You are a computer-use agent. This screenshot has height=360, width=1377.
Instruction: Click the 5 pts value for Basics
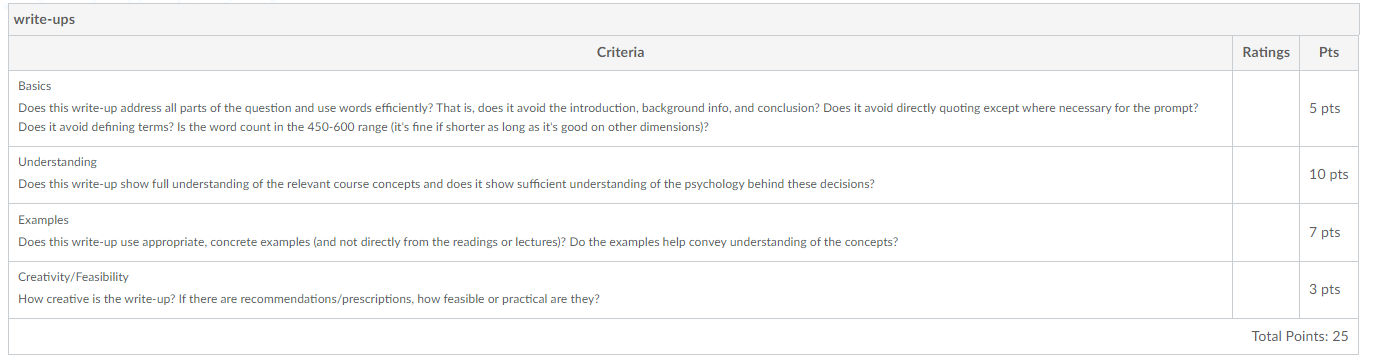[x=1324, y=108]
